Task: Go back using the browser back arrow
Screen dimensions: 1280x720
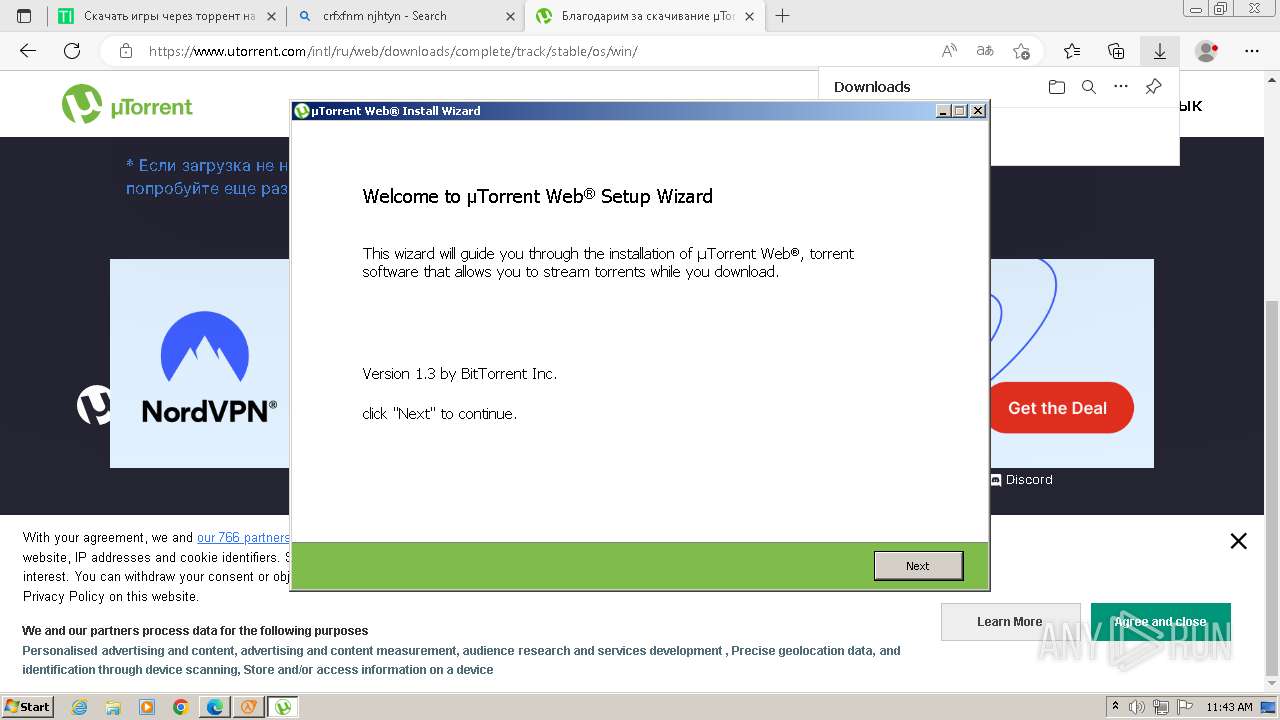Action: click(x=28, y=51)
